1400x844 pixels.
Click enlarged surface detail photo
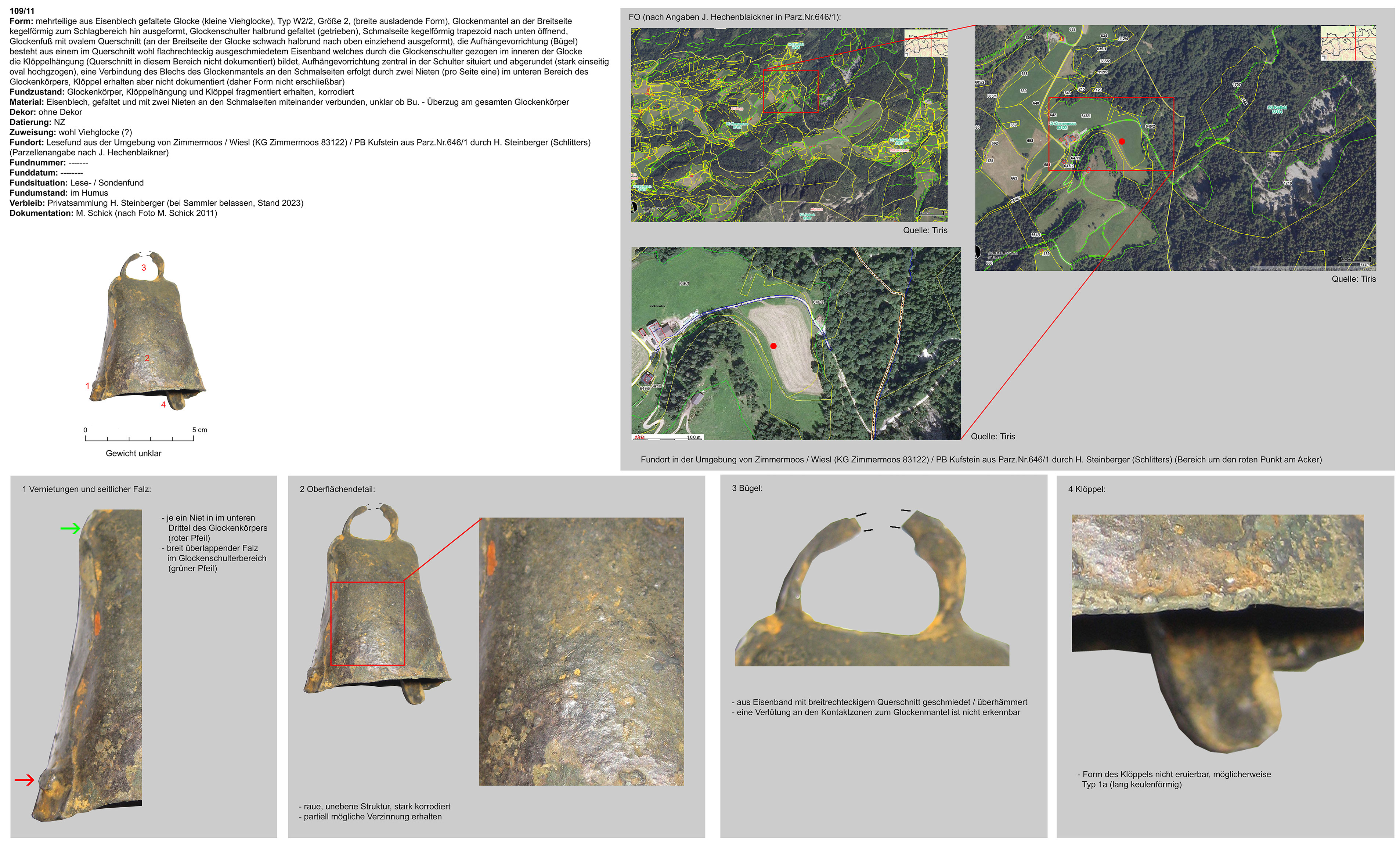(581, 651)
